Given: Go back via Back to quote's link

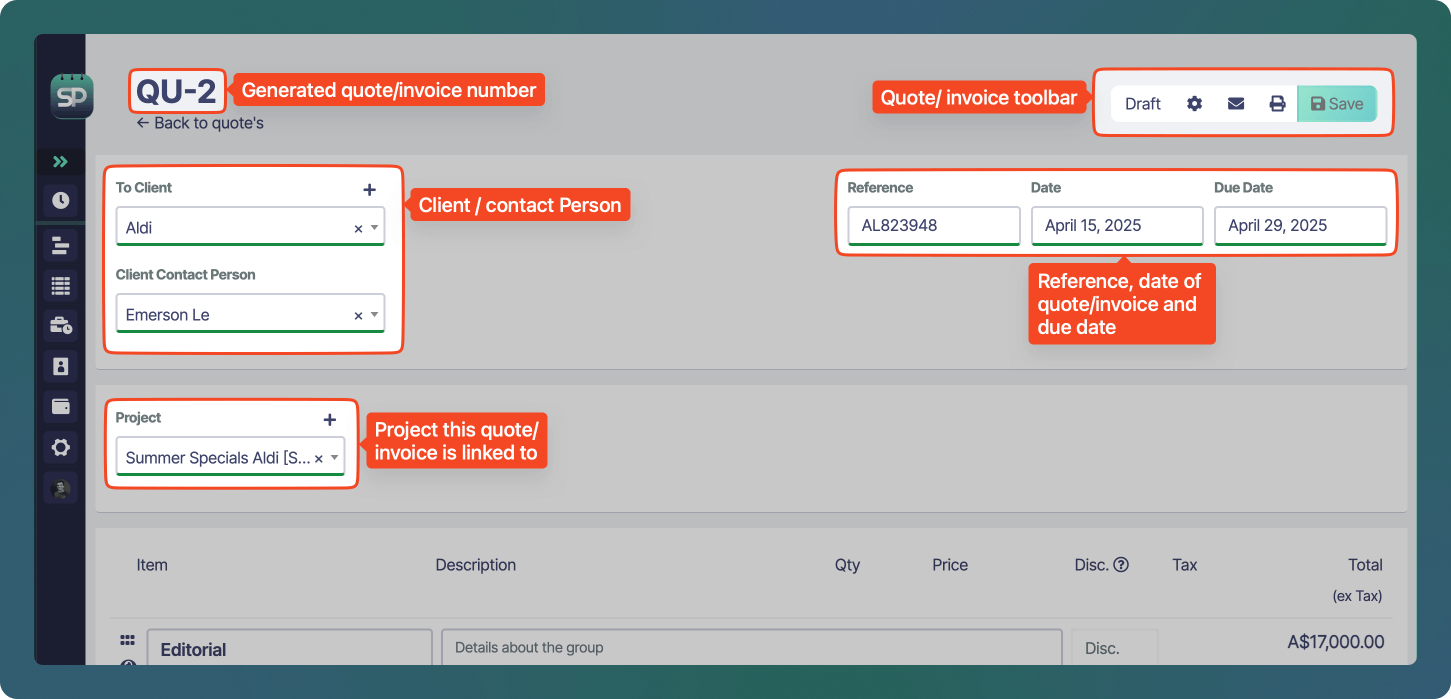Looking at the screenshot, I should tap(200, 123).
